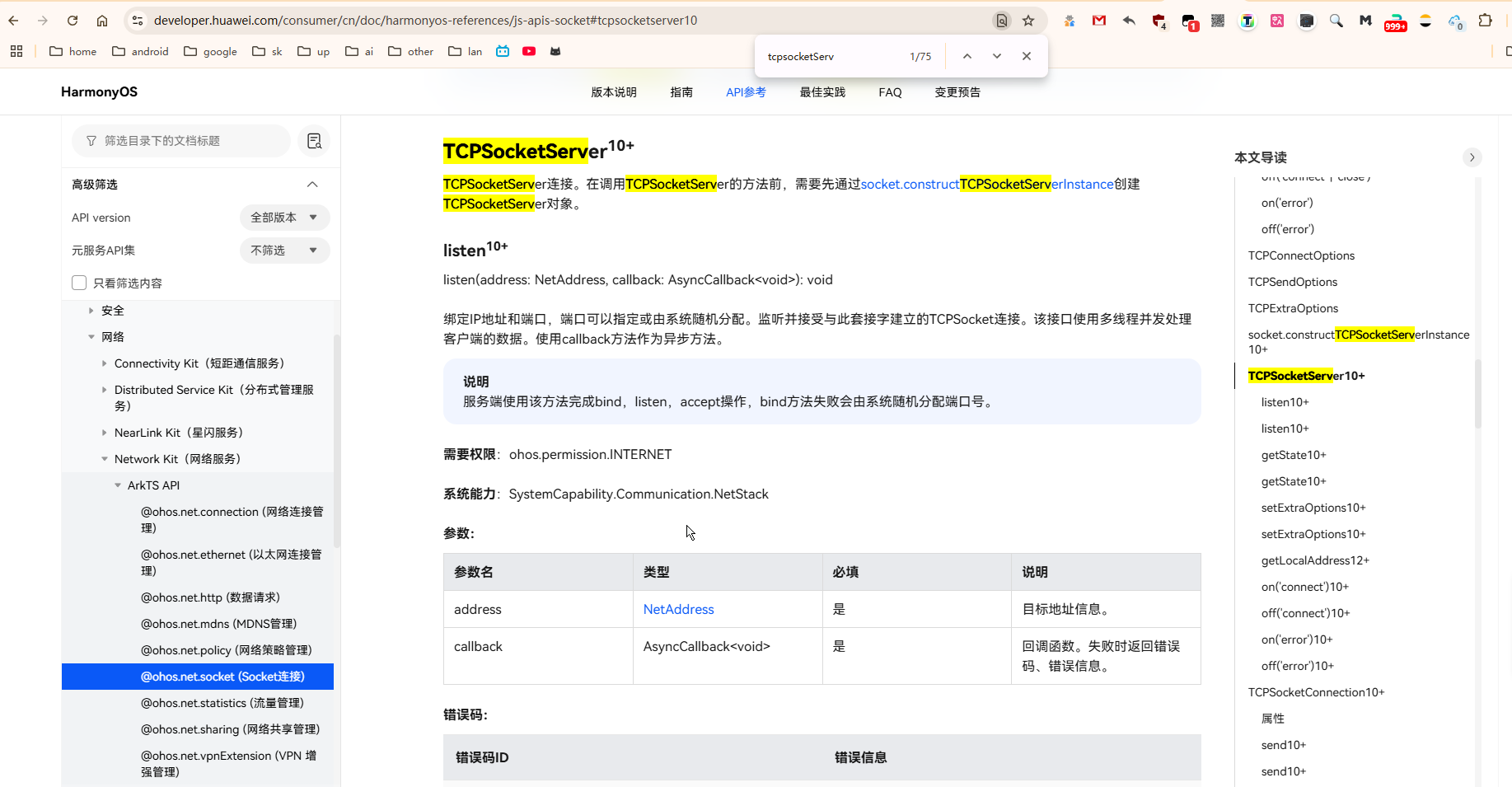Bookmark this page with star icon

coord(1028,21)
